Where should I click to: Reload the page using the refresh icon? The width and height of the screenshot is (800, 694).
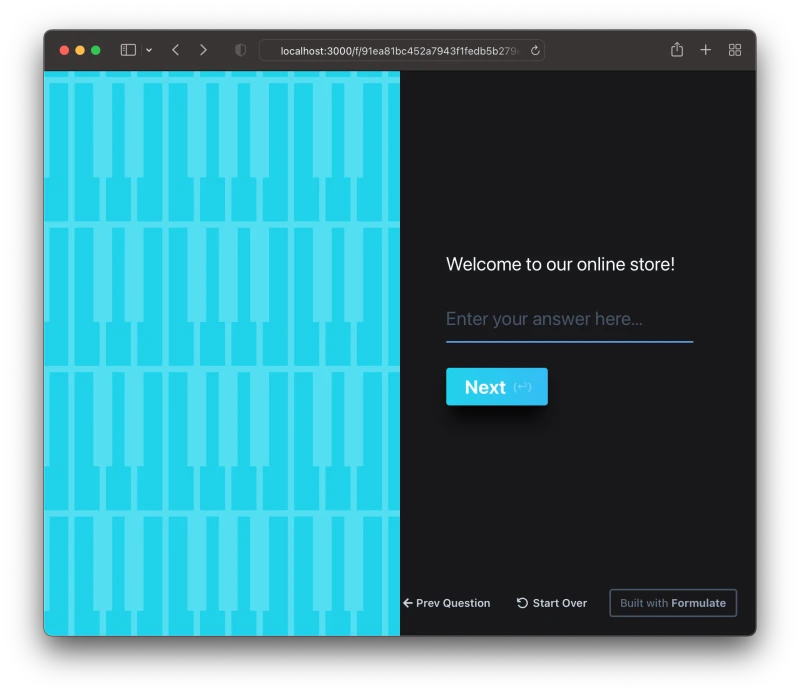click(535, 50)
